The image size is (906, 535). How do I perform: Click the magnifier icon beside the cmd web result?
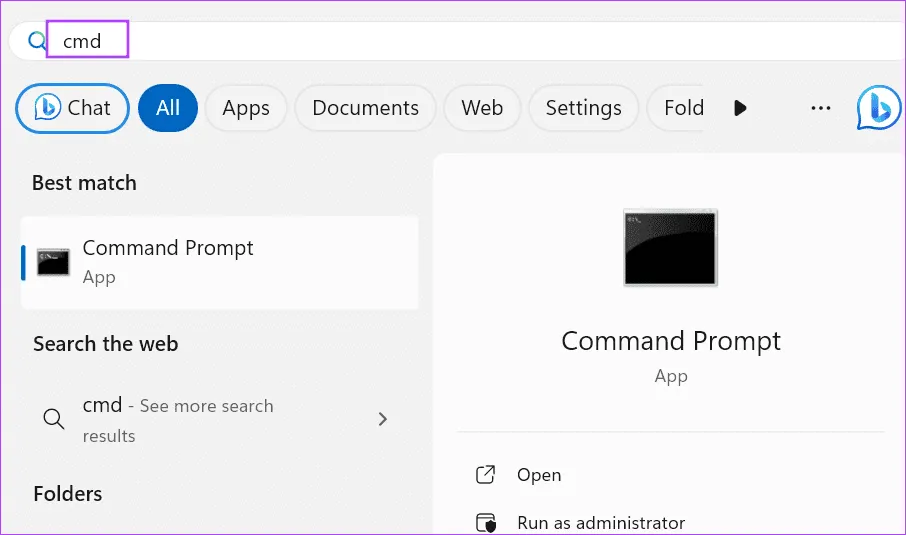[x=53, y=419]
